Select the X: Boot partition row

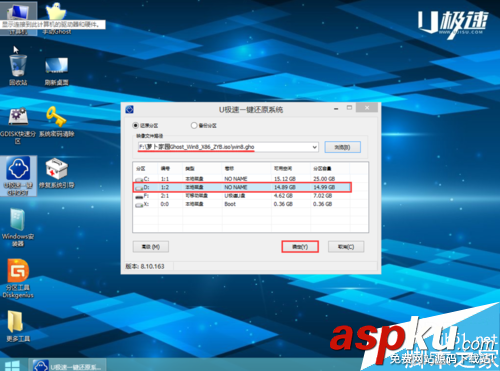(242, 204)
